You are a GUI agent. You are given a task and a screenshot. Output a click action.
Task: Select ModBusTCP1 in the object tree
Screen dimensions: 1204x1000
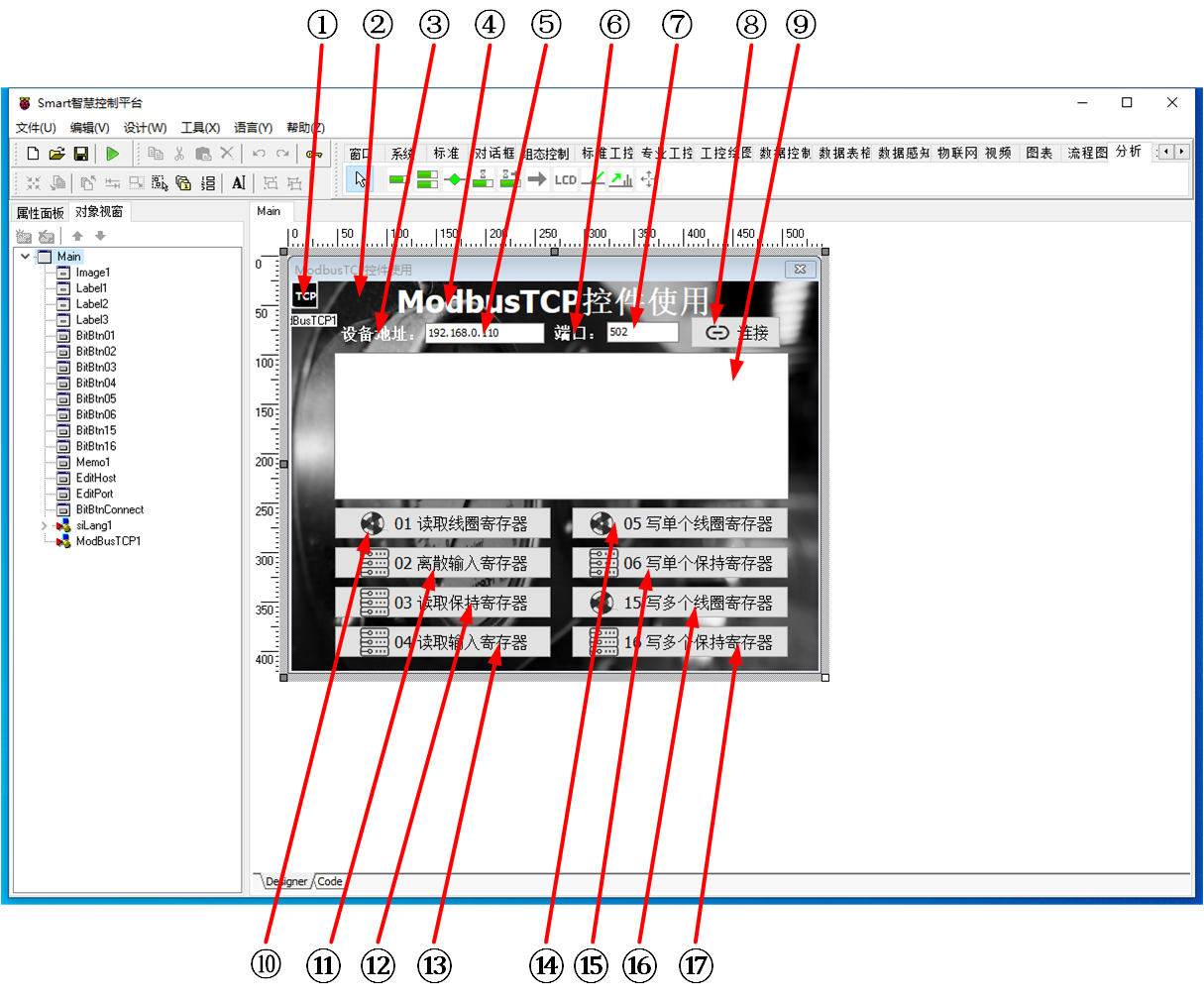tap(108, 542)
